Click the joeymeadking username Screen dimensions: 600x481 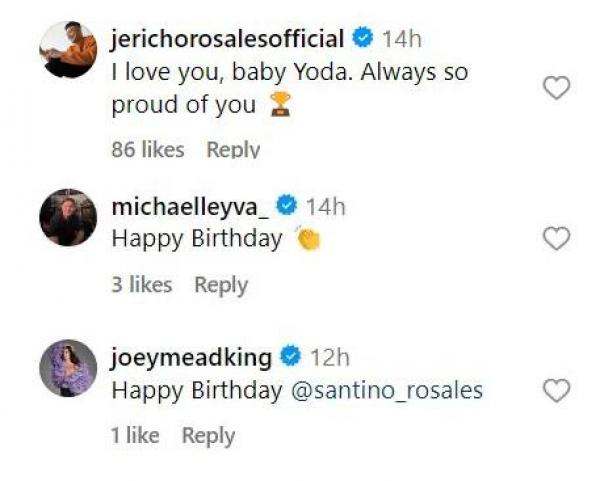pyautogui.click(x=192, y=356)
